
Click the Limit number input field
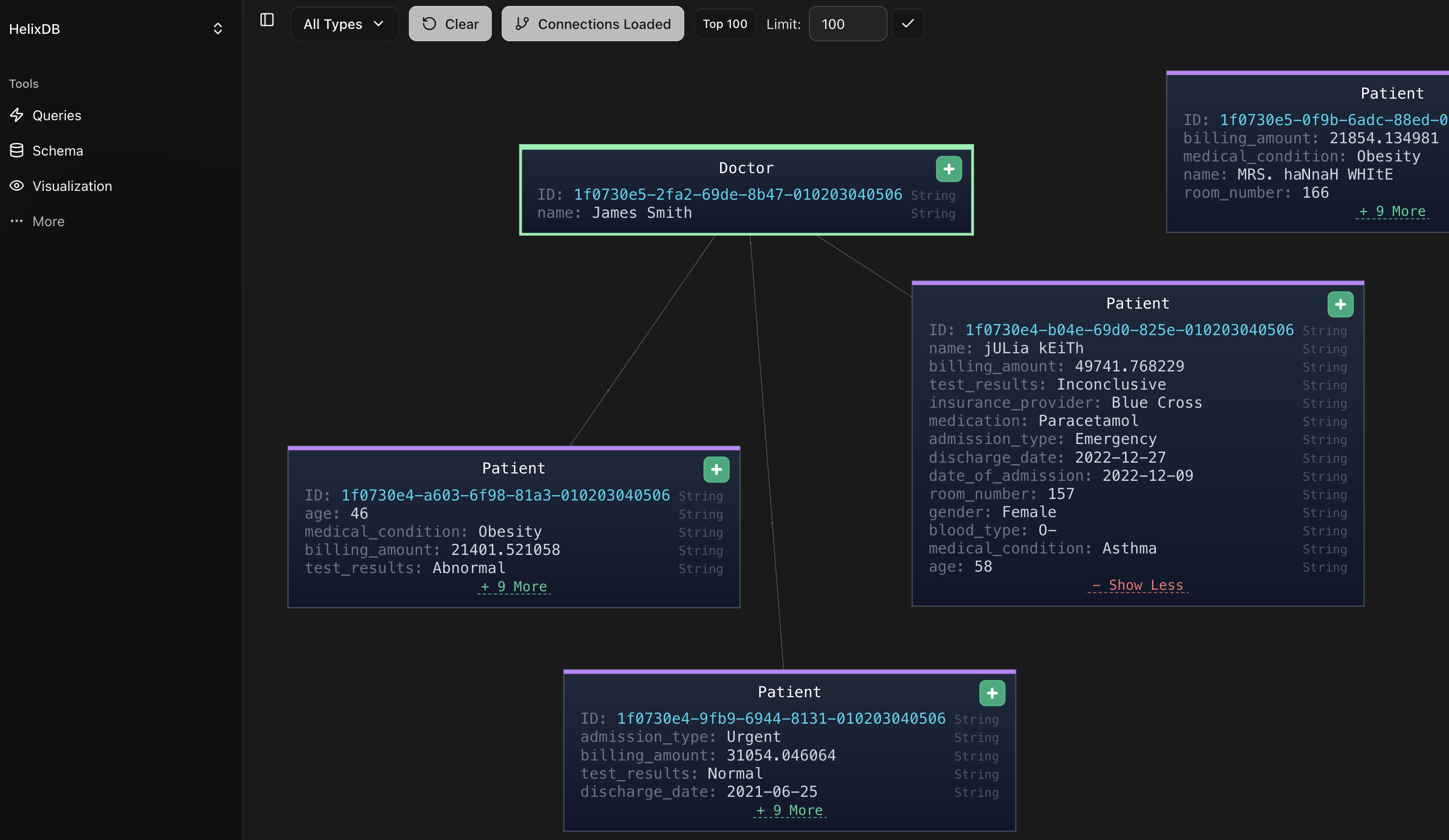(x=847, y=24)
